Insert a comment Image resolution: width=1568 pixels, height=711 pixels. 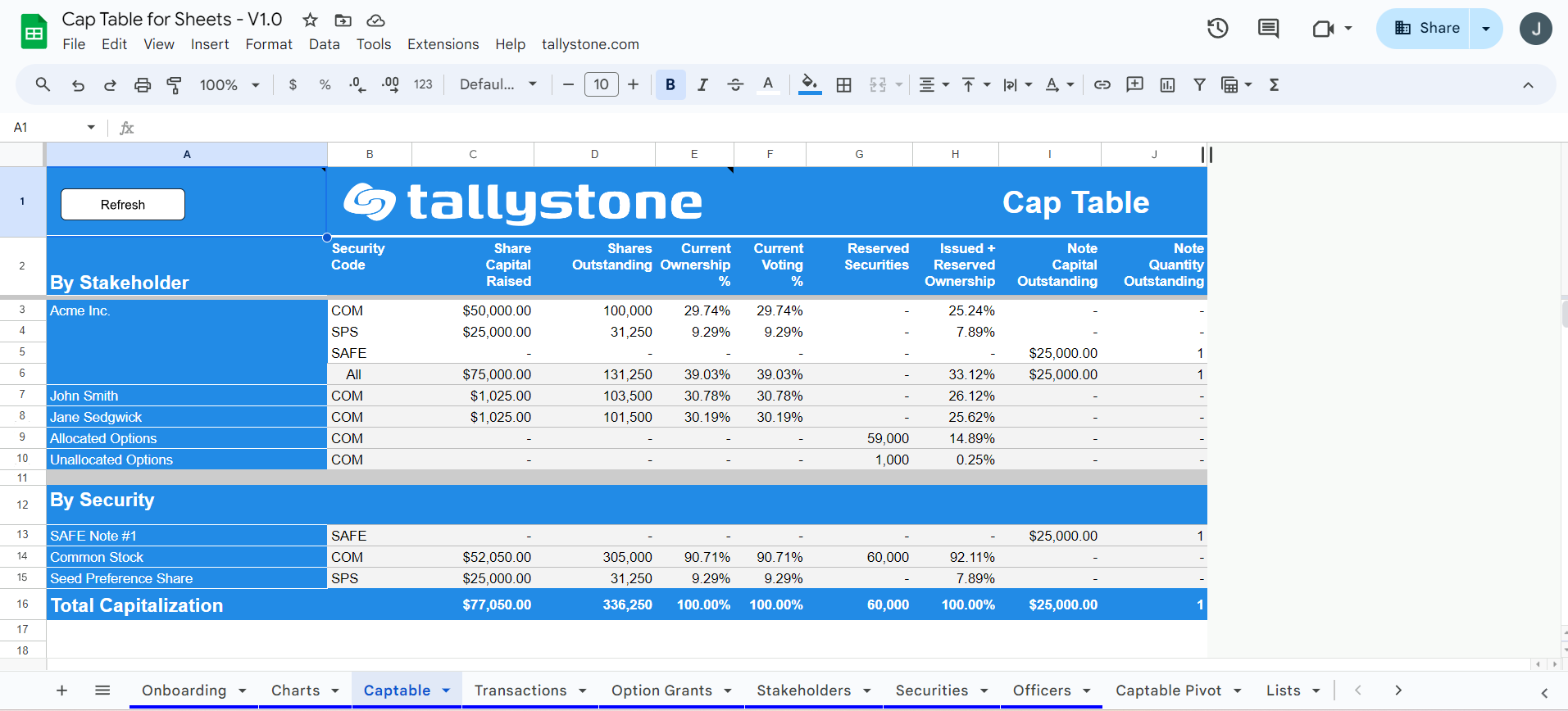click(1135, 84)
